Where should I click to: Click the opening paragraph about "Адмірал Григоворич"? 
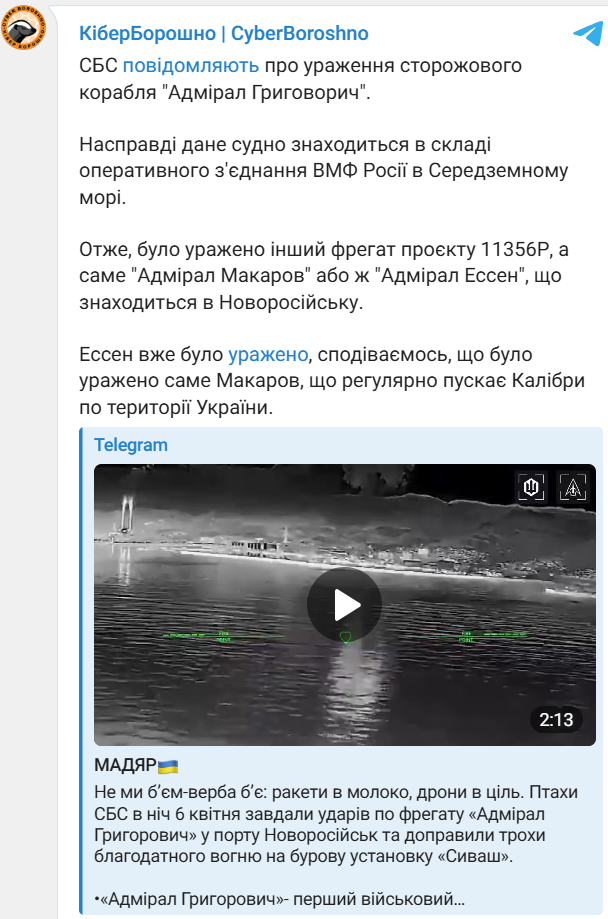pyautogui.click(x=300, y=79)
